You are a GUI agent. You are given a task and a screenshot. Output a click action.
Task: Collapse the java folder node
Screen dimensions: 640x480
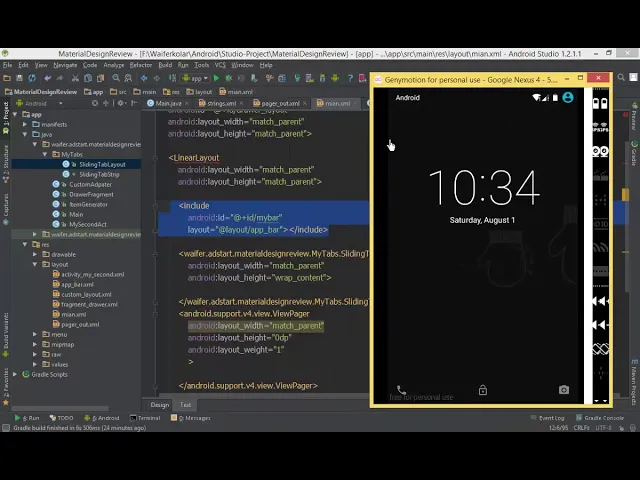25,134
